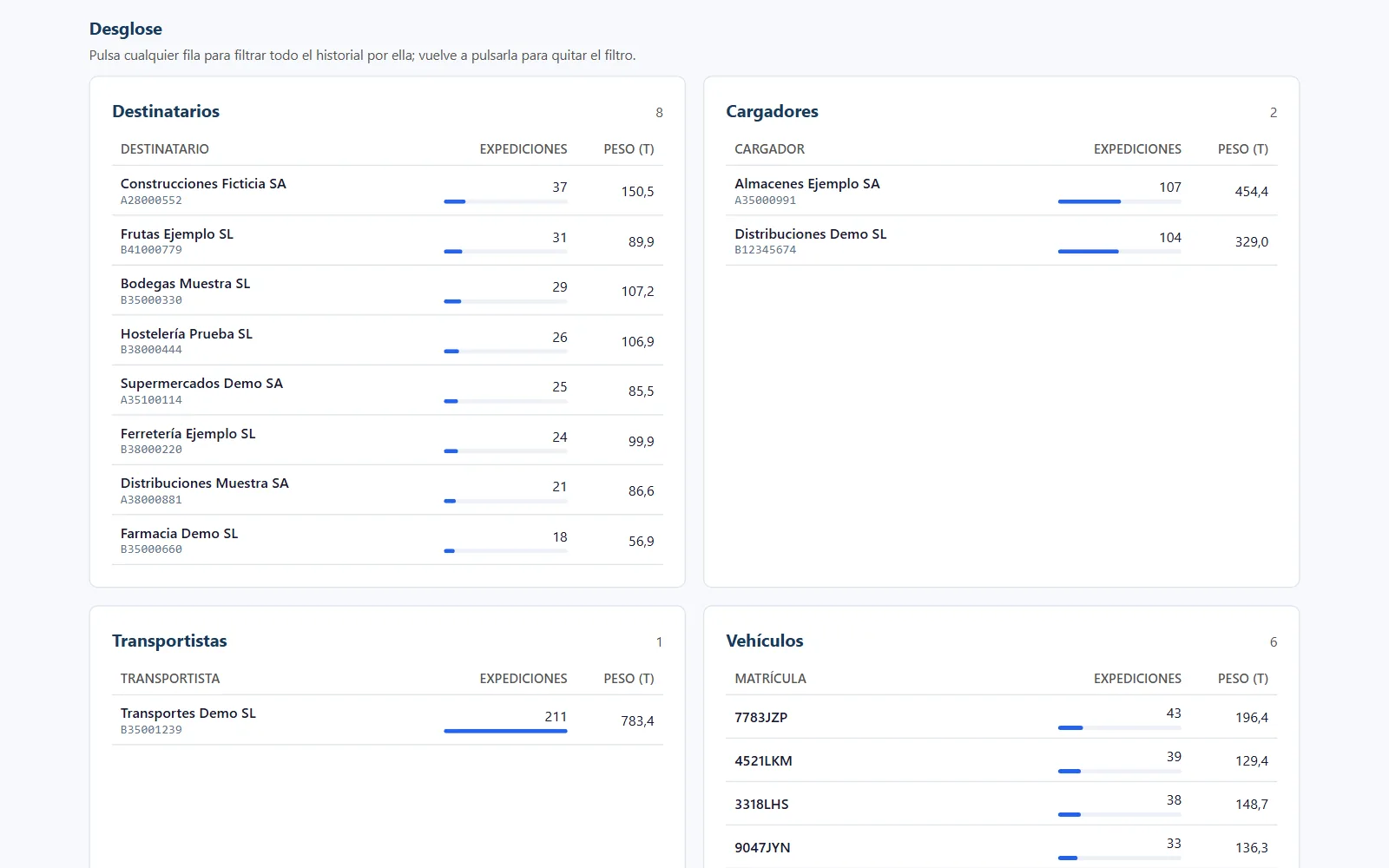The height and width of the screenshot is (868, 1389).
Task: Filter by carrier Transportes Demo SL
Action: coord(387,720)
